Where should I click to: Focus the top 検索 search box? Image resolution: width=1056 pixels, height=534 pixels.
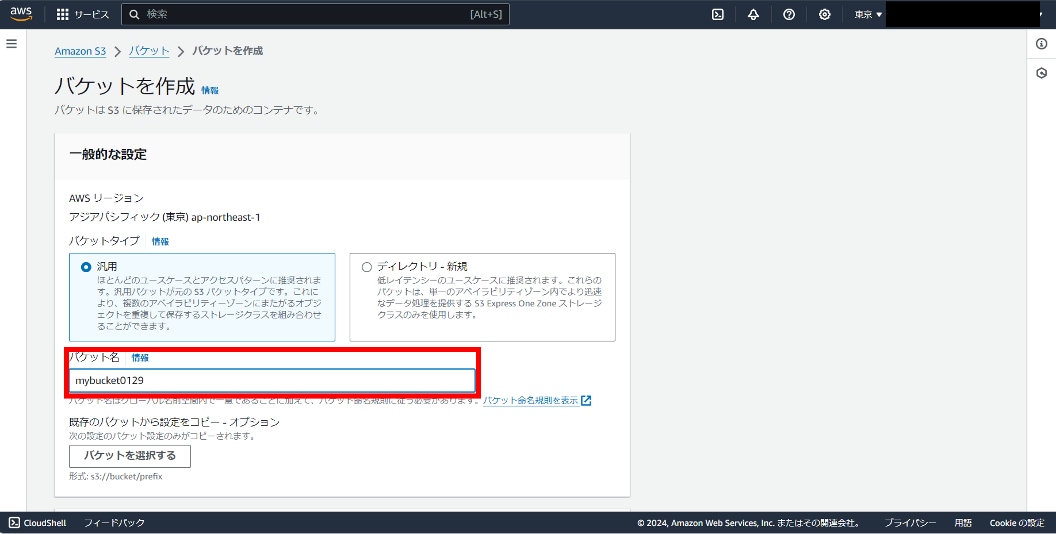click(x=315, y=14)
